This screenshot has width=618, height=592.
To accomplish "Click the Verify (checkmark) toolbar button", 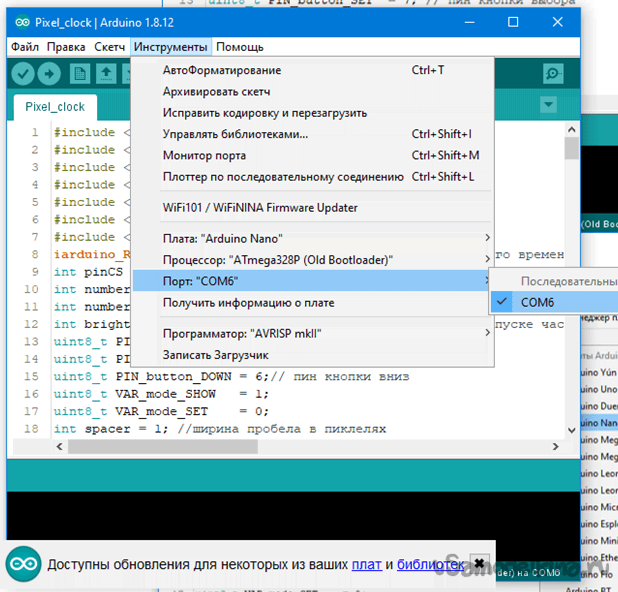I will pos(23,74).
